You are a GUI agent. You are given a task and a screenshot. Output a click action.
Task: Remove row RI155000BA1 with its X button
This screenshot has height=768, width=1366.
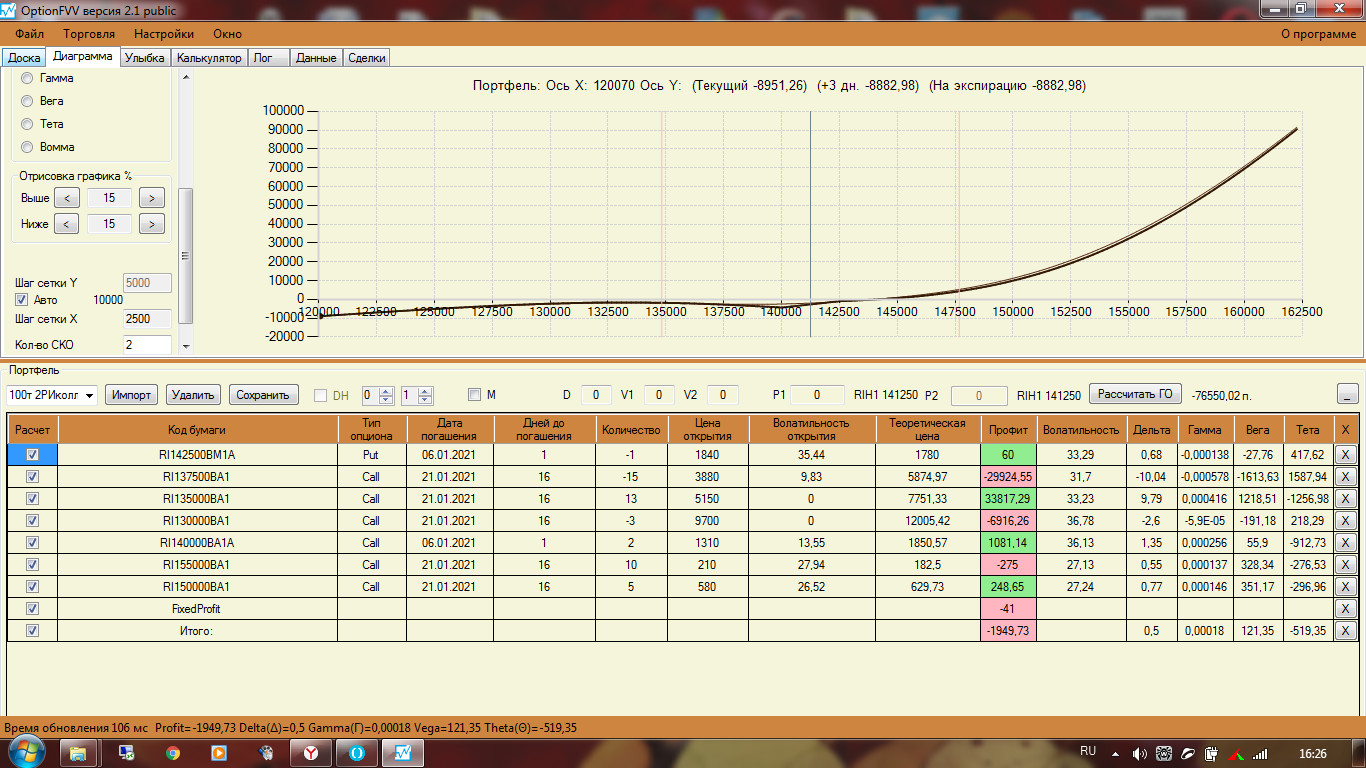point(1345,564)
